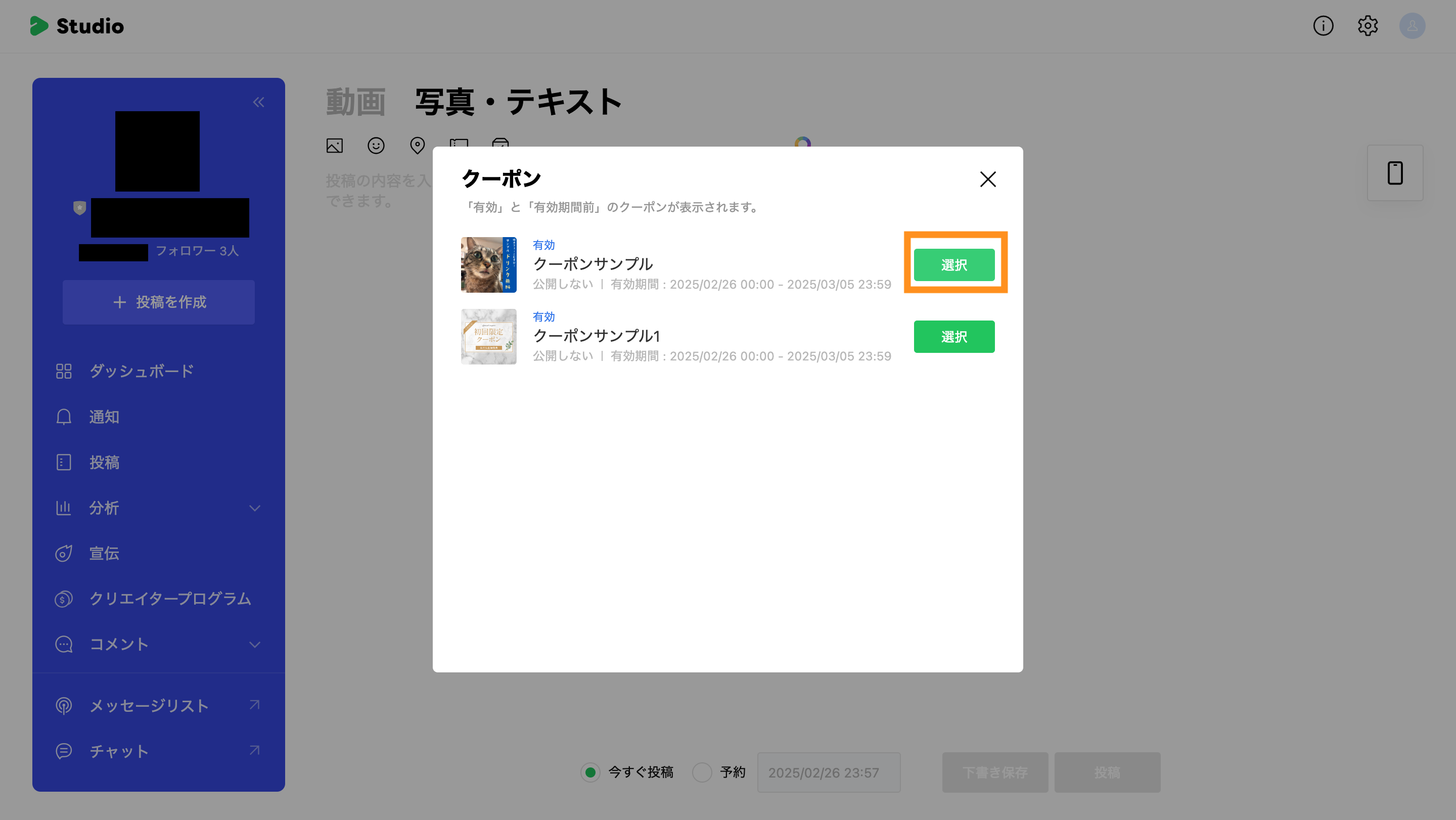Collapse sidebar with double chevron icon
Image resolution: width=1456 pixels, height=820 pixels.
pos(258,102)
